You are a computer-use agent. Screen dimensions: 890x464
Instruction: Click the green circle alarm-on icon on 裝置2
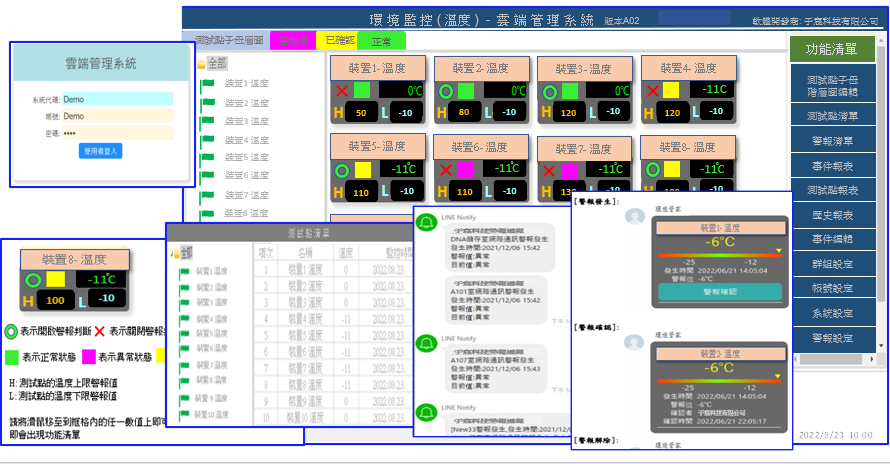(x=445, y=91)
